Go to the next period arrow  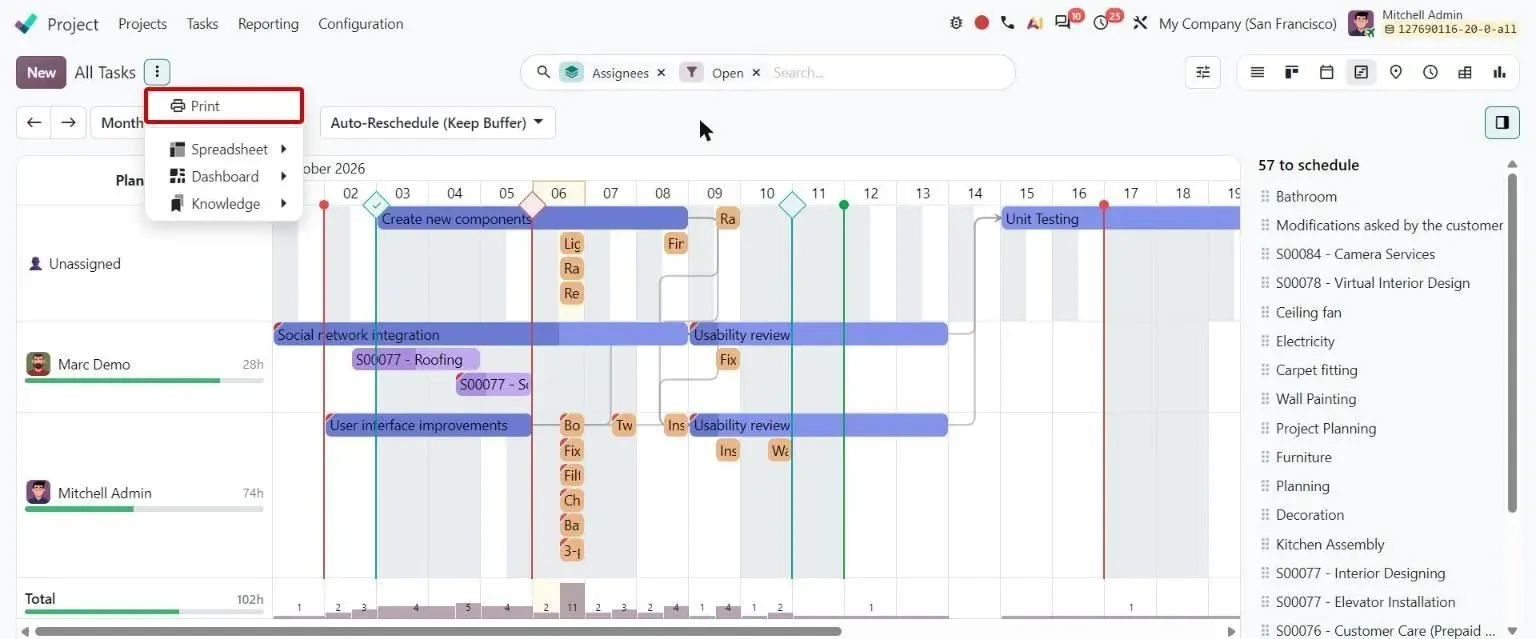(x=68, y=122)
